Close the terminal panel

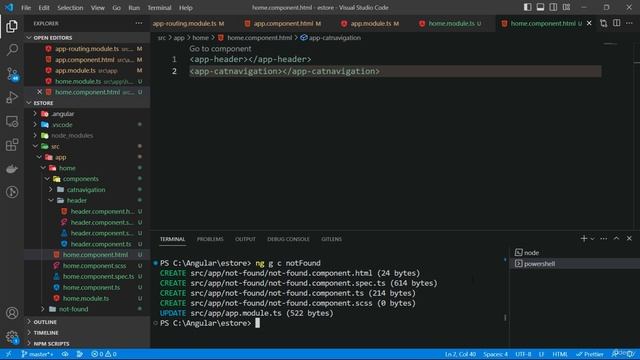tap(629, 238)
